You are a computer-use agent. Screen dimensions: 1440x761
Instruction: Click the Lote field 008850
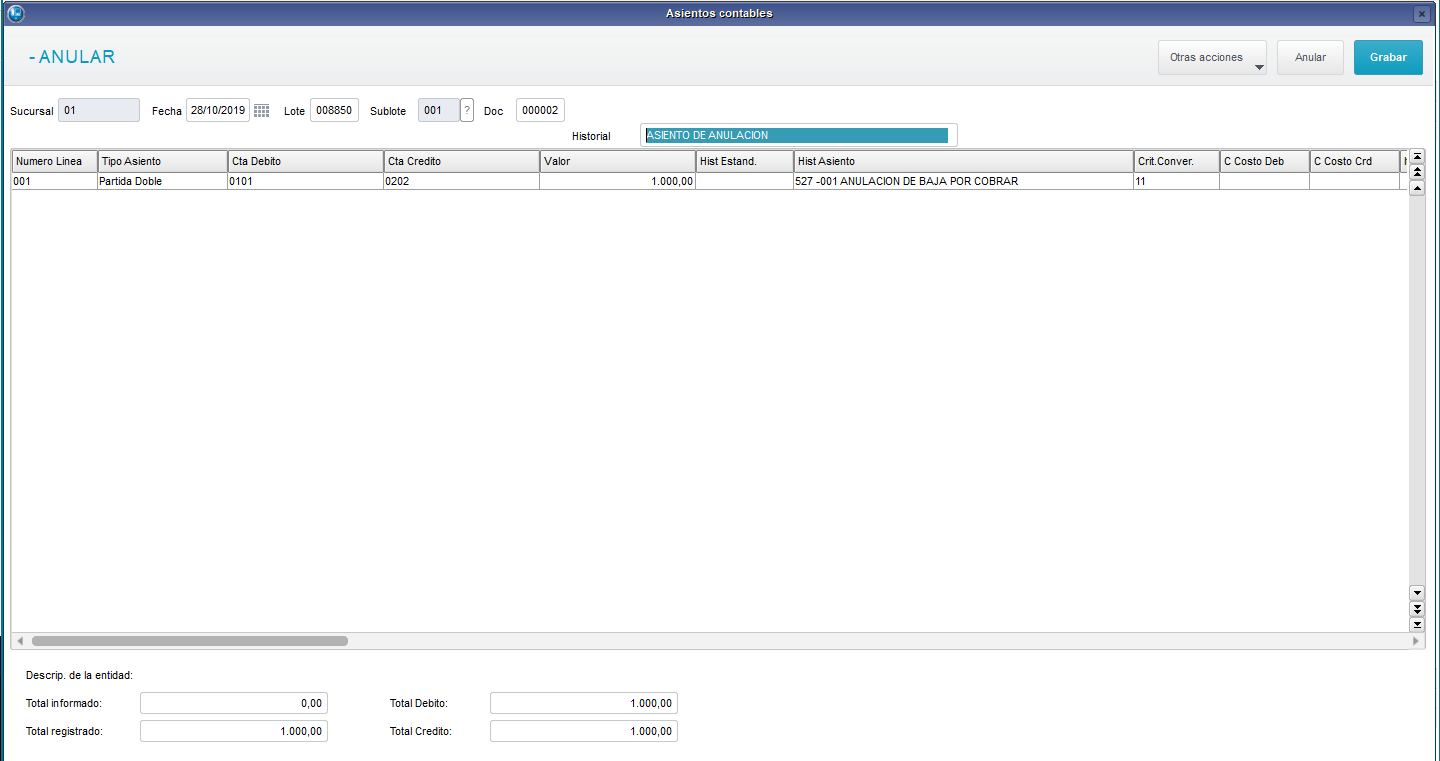(x=334, y=110)
